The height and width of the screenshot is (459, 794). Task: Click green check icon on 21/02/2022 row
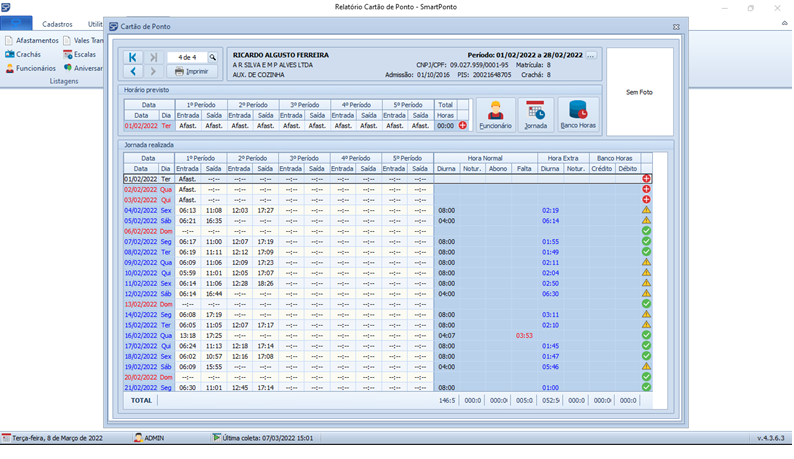pos(646,388)
